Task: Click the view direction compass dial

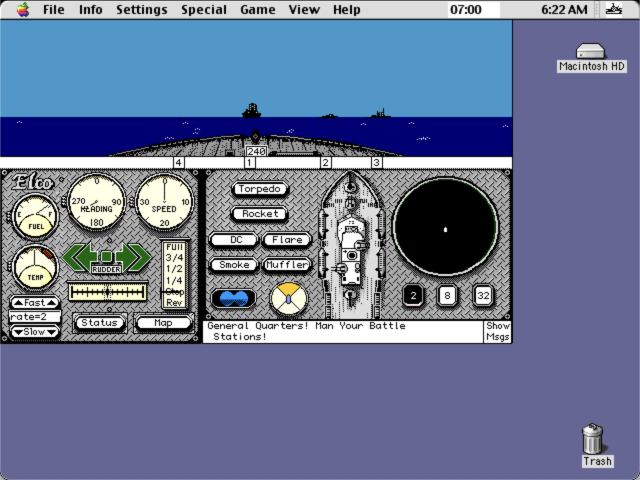Action: coord(288,299)
